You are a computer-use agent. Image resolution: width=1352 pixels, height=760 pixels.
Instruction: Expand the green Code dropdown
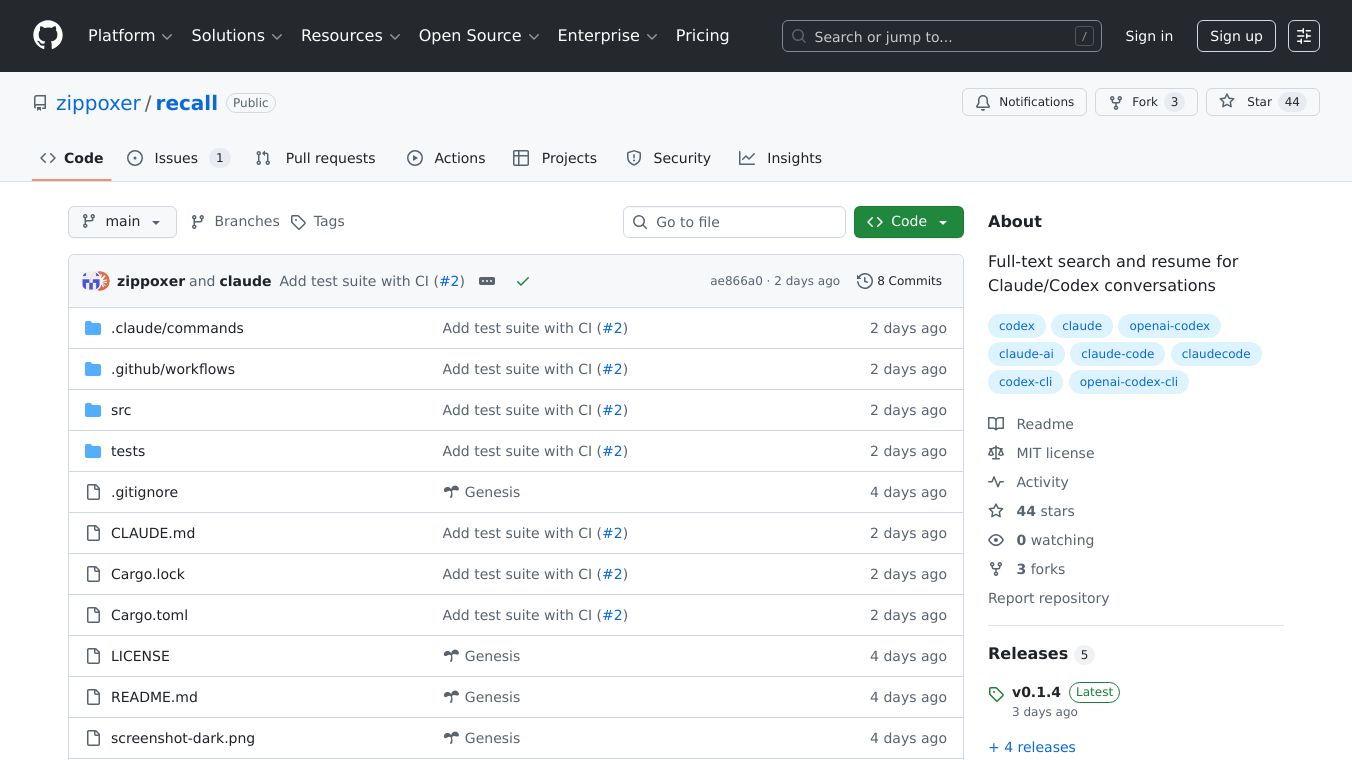(x=908, y=222)
